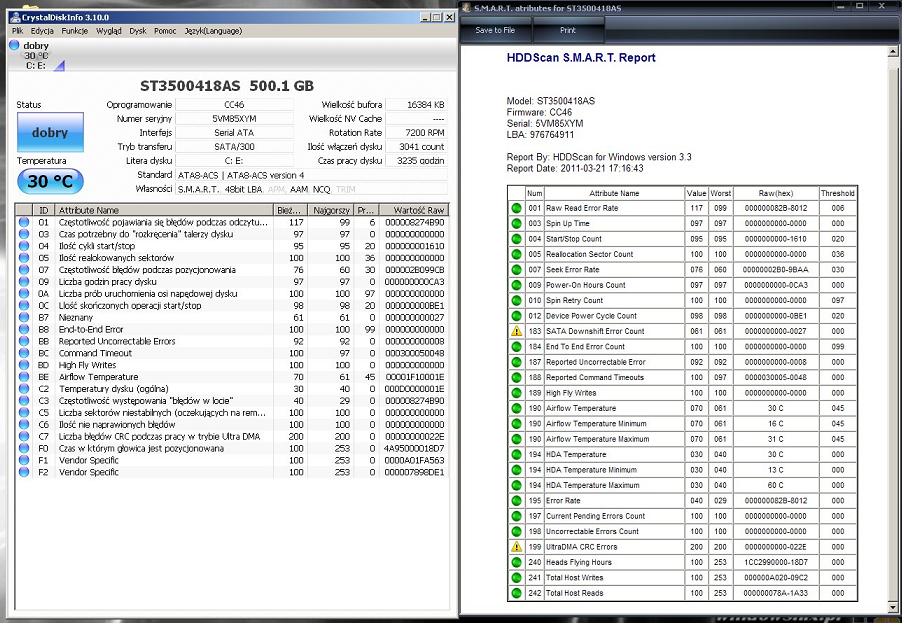This screenshot has height=630, width=904.
Task: Click blue status icon for Nieznany row B7
Action: coord(24,317)
